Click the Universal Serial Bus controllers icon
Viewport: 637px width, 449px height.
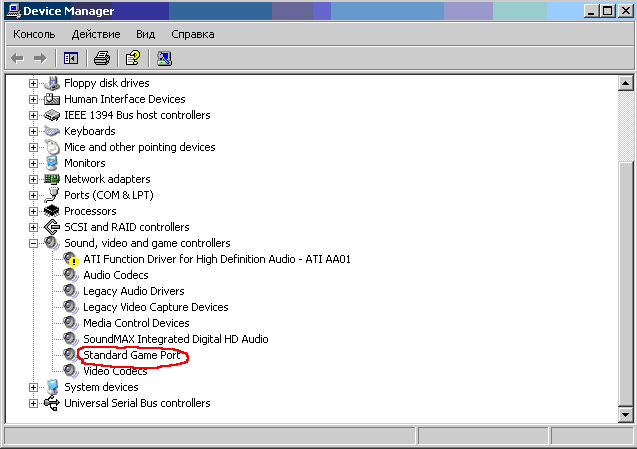52,403
